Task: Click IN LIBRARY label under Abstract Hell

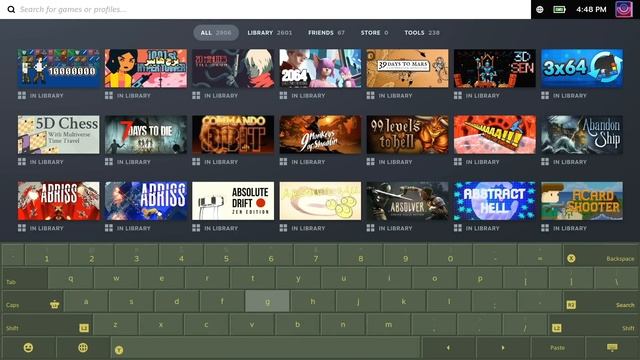Action: coord(482,228)
